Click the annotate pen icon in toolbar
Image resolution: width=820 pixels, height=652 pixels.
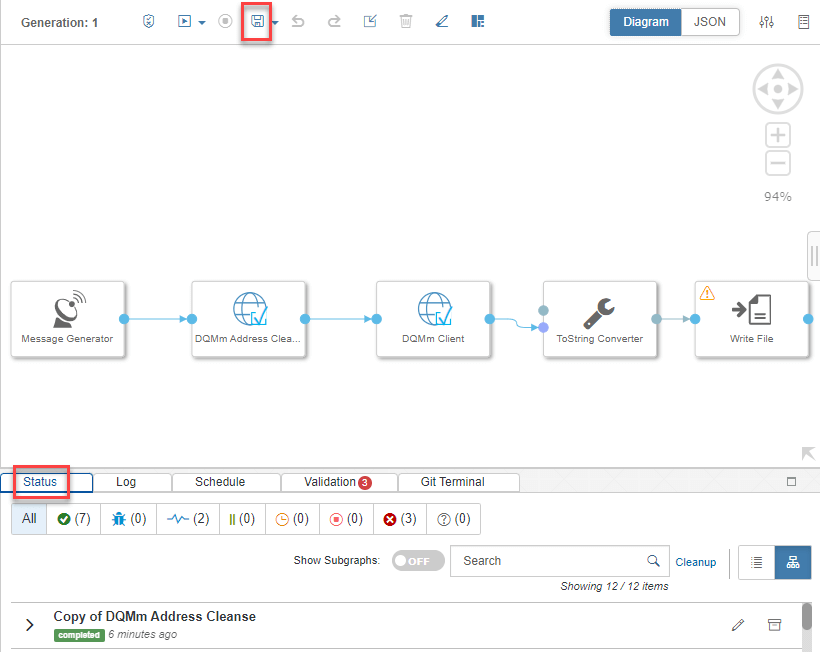[442, 21]
